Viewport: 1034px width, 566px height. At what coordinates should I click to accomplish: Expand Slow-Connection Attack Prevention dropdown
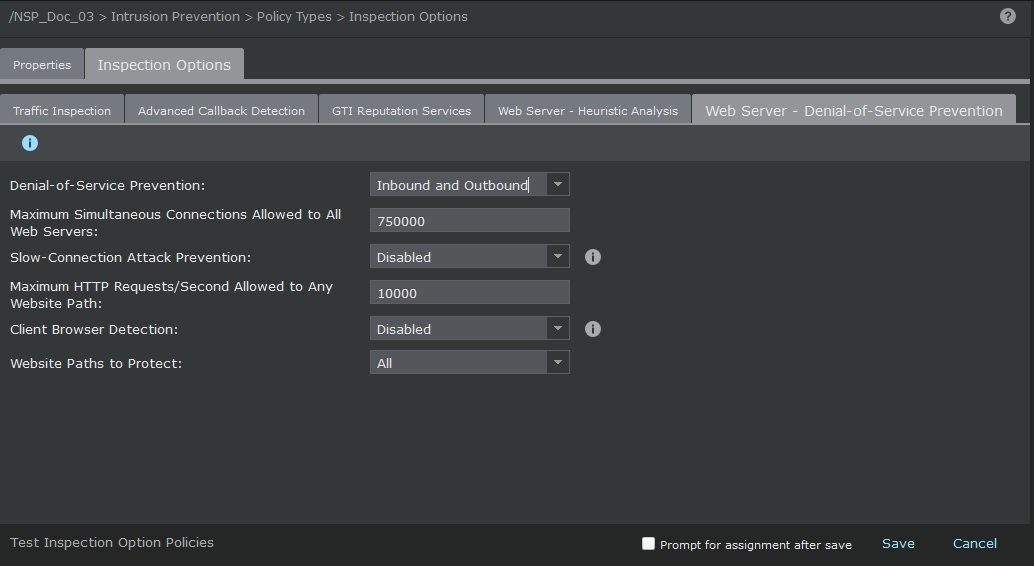558,256
